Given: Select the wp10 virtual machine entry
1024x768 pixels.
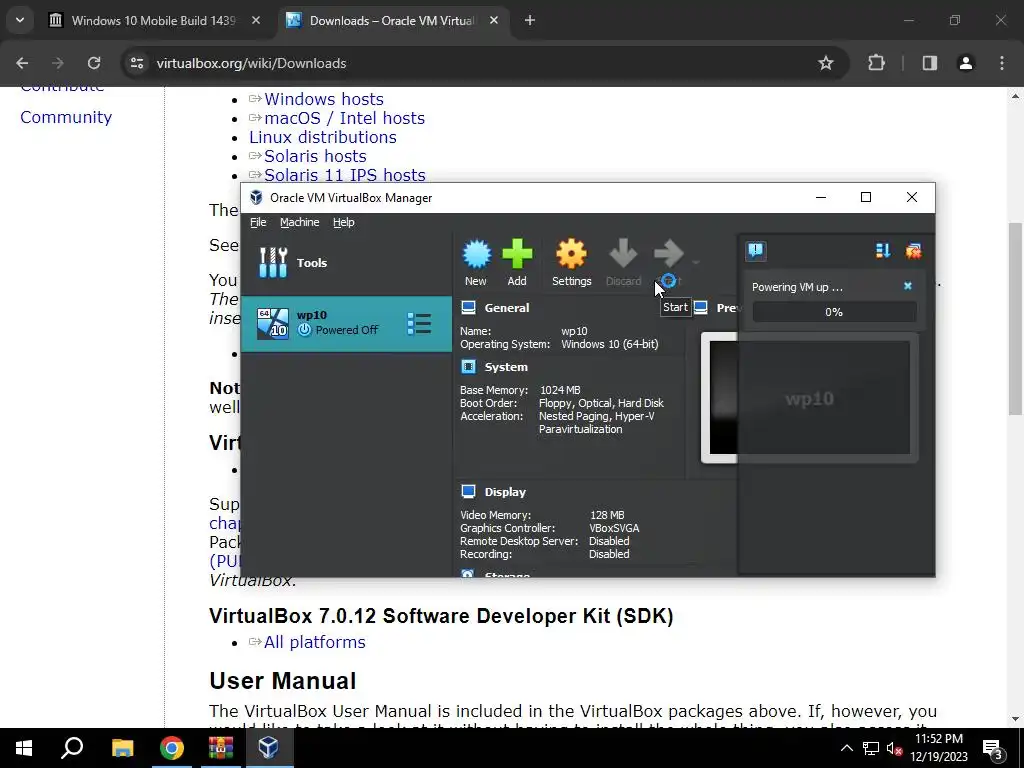Looking at the screenshot, I should (346, 324).
